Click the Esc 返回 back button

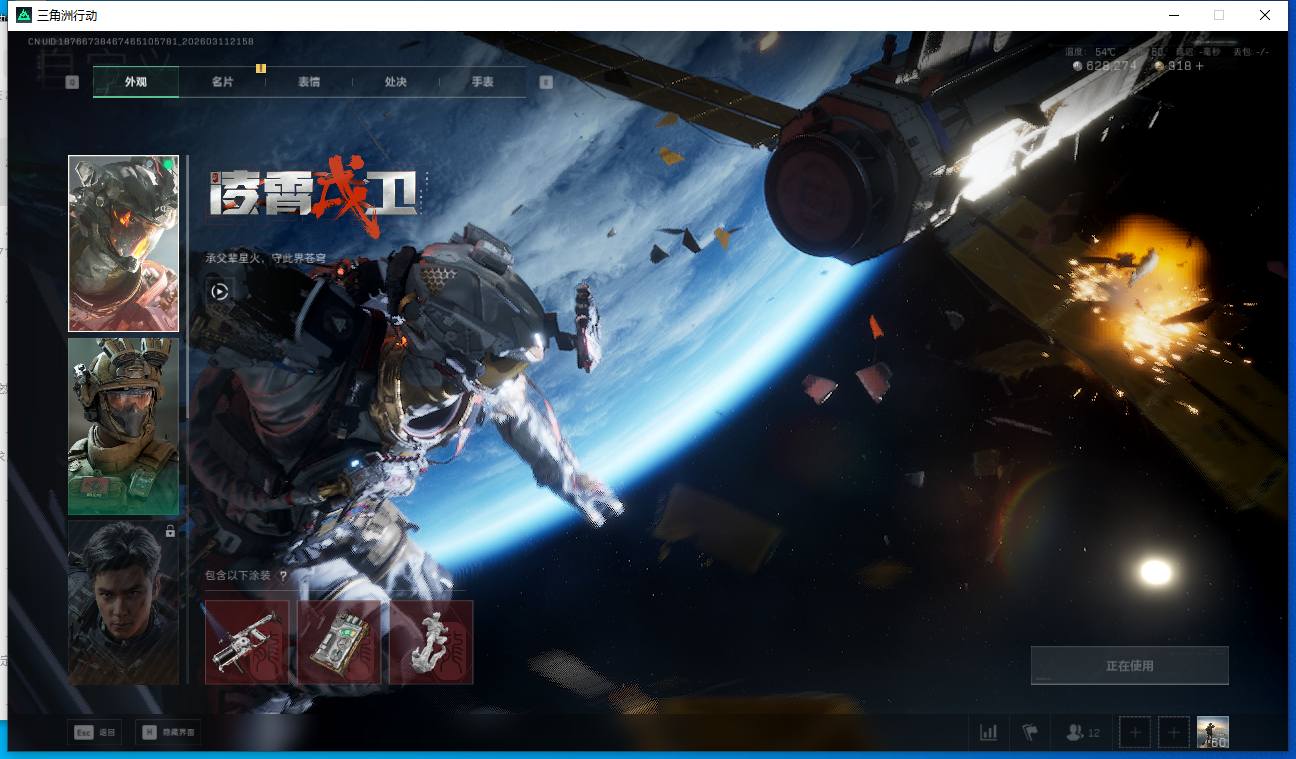coord(95,733)
